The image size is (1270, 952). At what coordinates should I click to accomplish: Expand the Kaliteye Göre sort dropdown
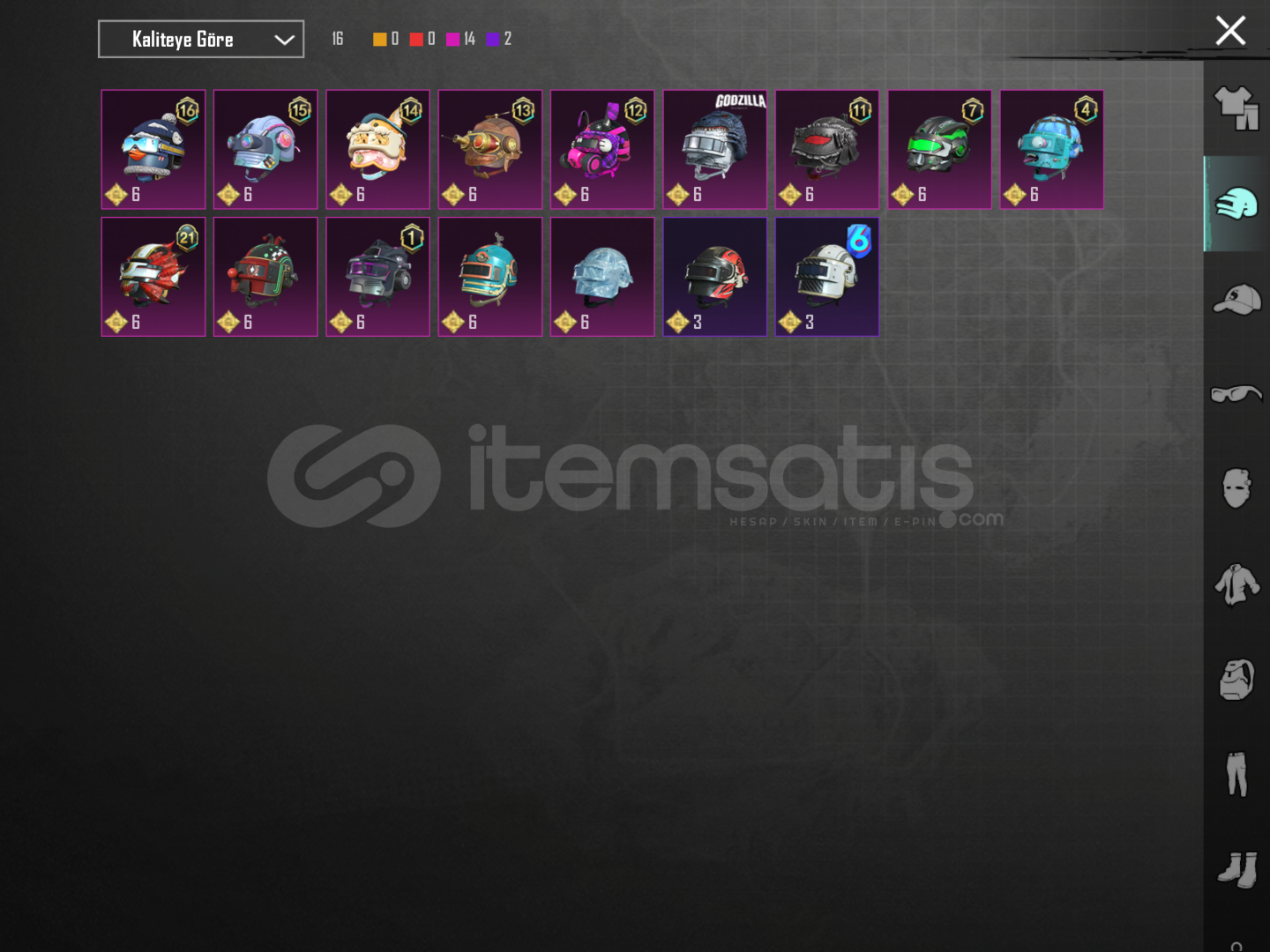click(x=201, y=39)
